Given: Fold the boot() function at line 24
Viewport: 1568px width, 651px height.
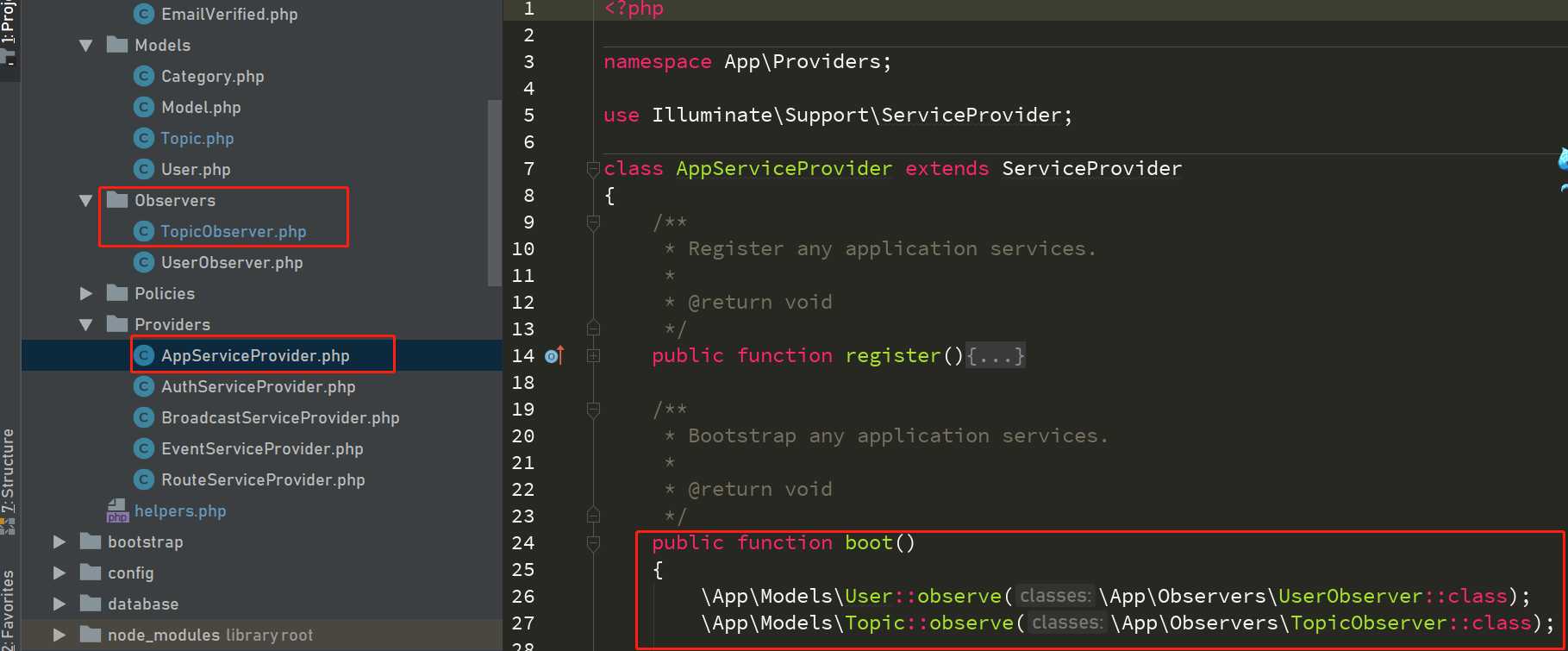Looking at the screenshot, I should pyautogui.click(x=593, y=543).
